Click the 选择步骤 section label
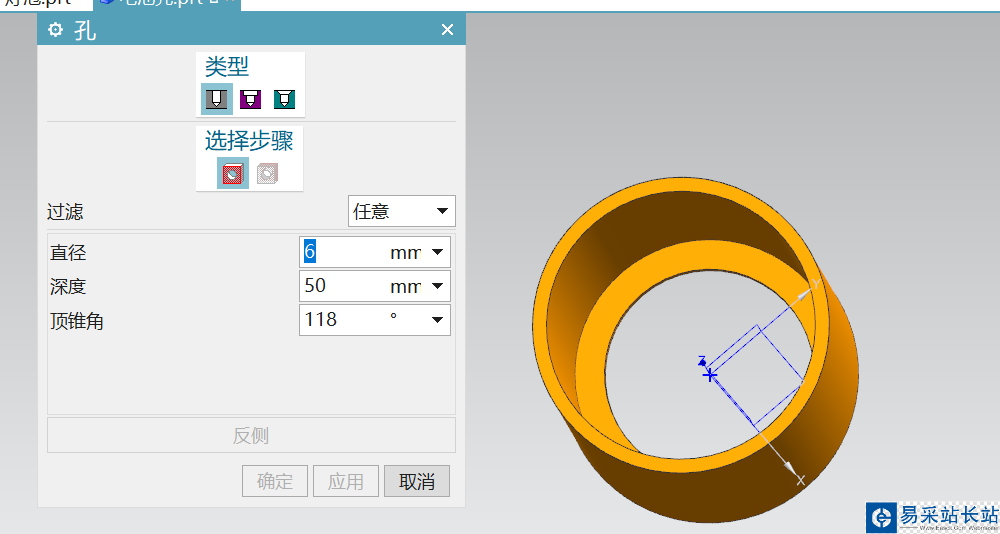The height and width of the screenshot is (534, 1000). point(249,141)
